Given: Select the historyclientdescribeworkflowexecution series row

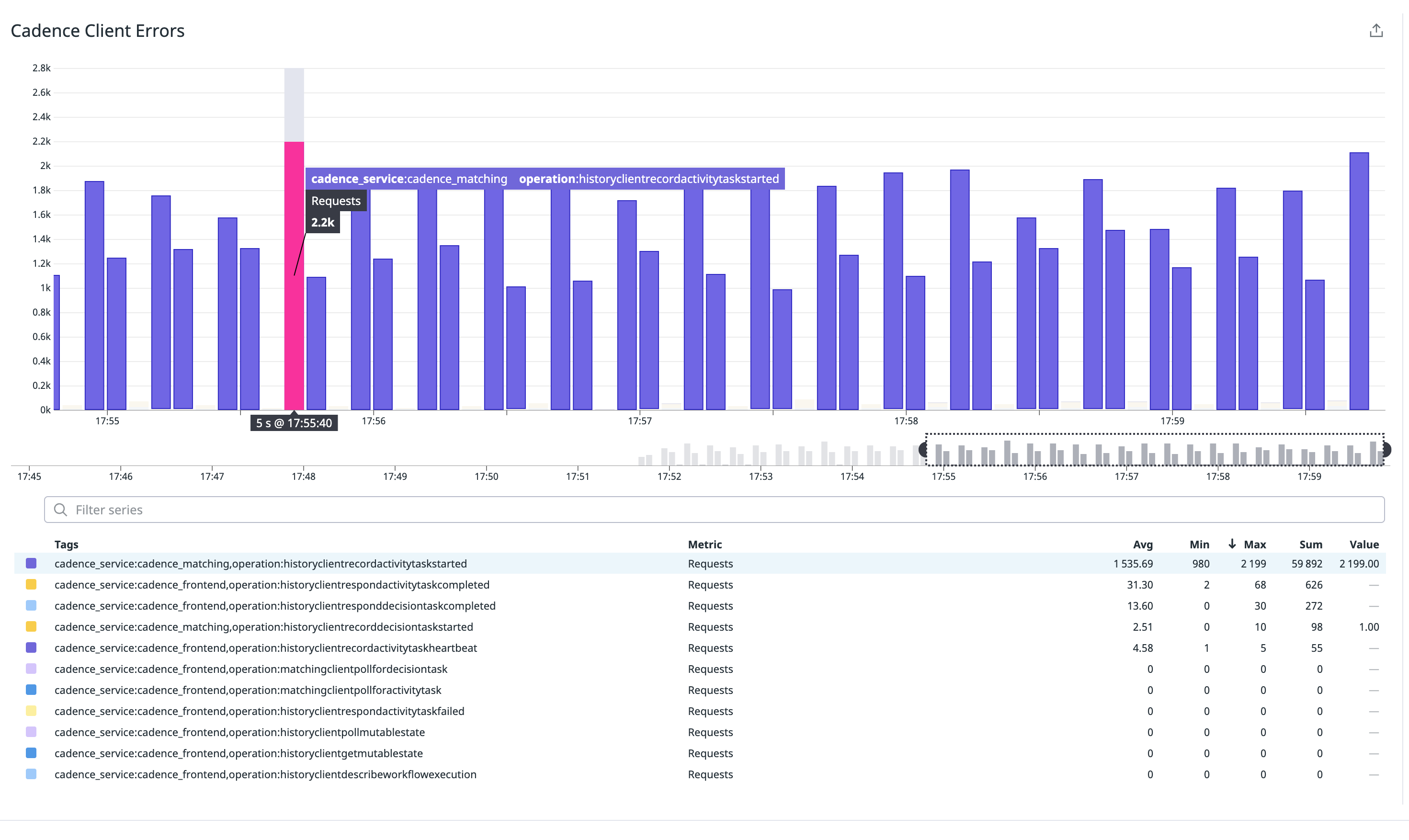Looking at the screenshot, I should [x=265, y=774].
